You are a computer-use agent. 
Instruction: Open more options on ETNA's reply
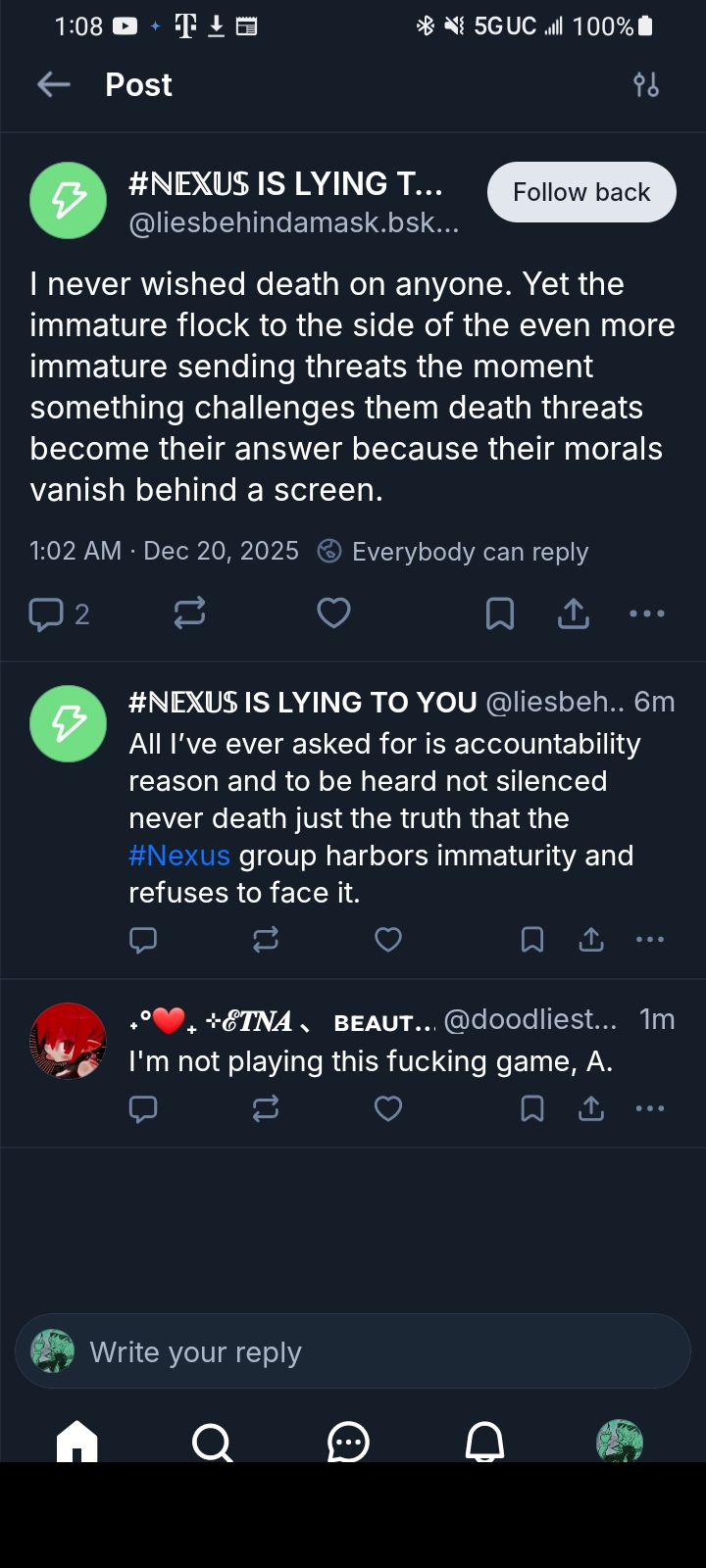tap(650, 1108)
